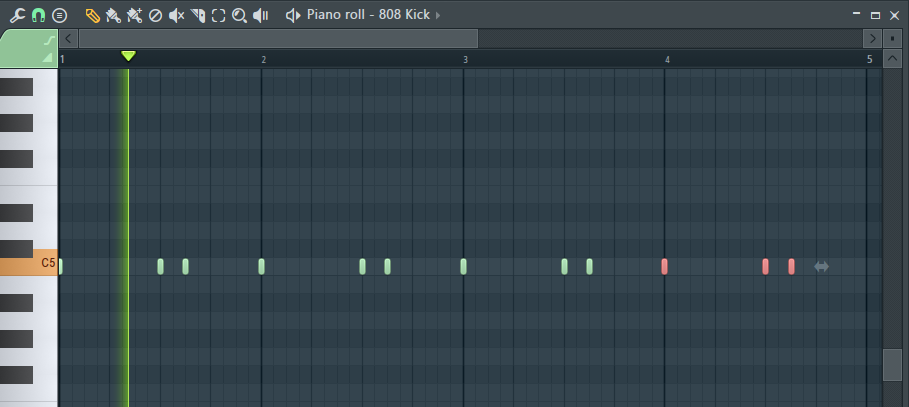
Task: Select the Paint drum sequencer brush tool
Action: point(134,16)
